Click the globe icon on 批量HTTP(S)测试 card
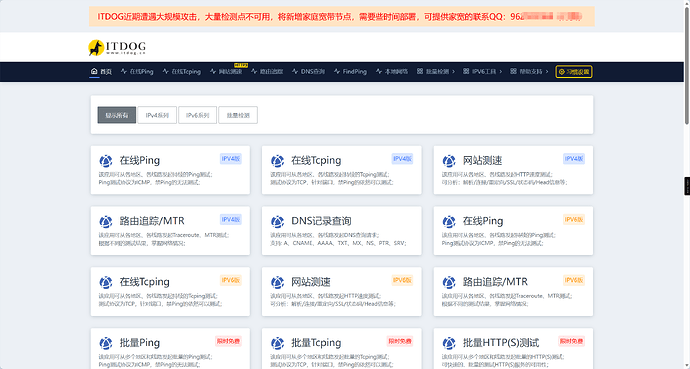Image resolution: width=690 pixels, height=369 pixels. coord(449,343)
